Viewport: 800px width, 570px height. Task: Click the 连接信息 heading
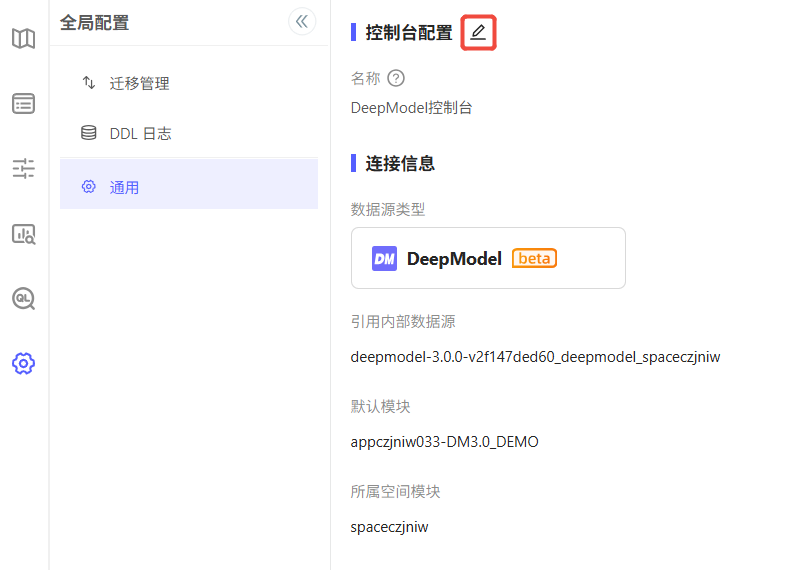click(400, 164)
